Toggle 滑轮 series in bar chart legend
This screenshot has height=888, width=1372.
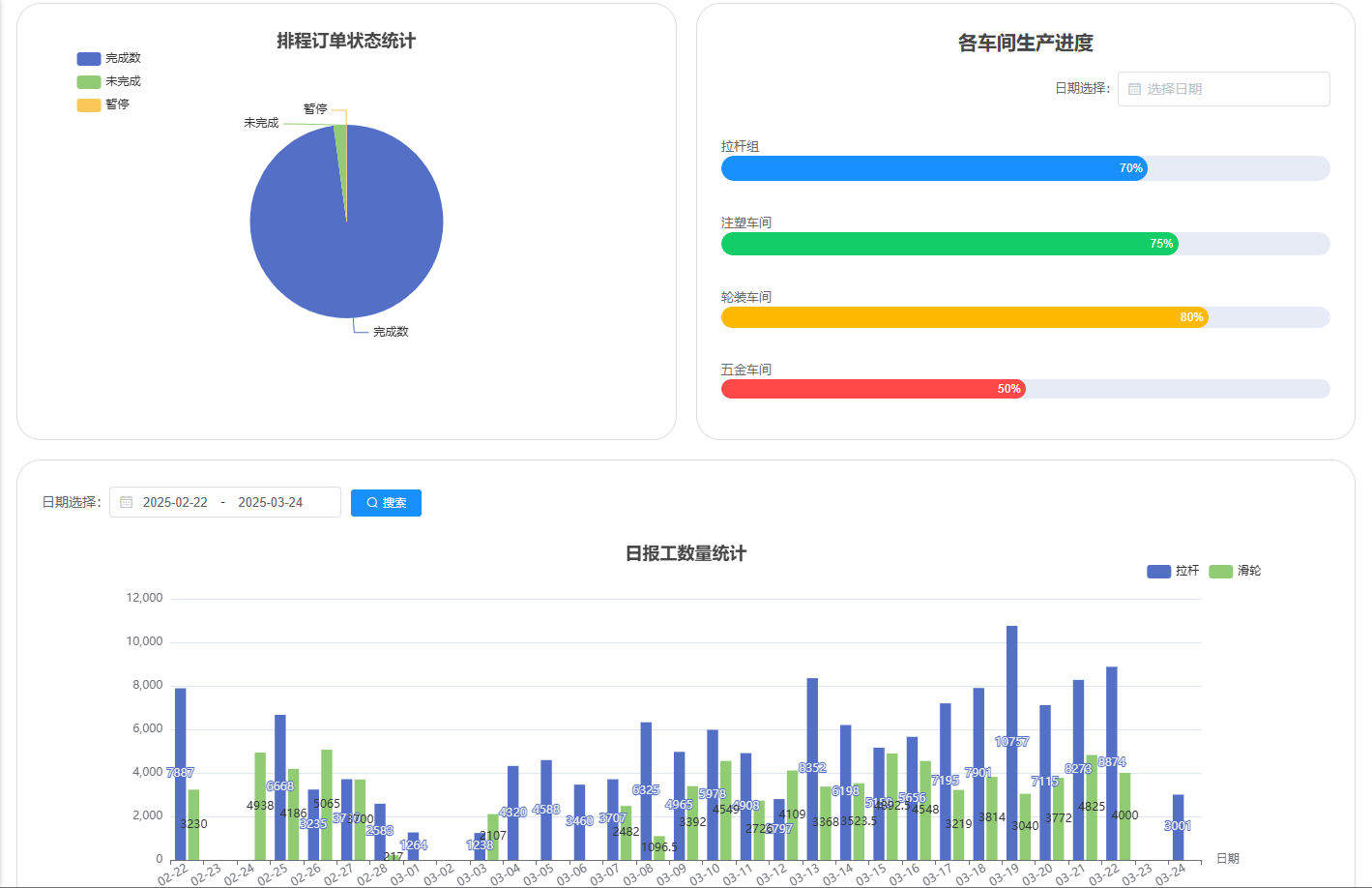[x=1235, y=572]
